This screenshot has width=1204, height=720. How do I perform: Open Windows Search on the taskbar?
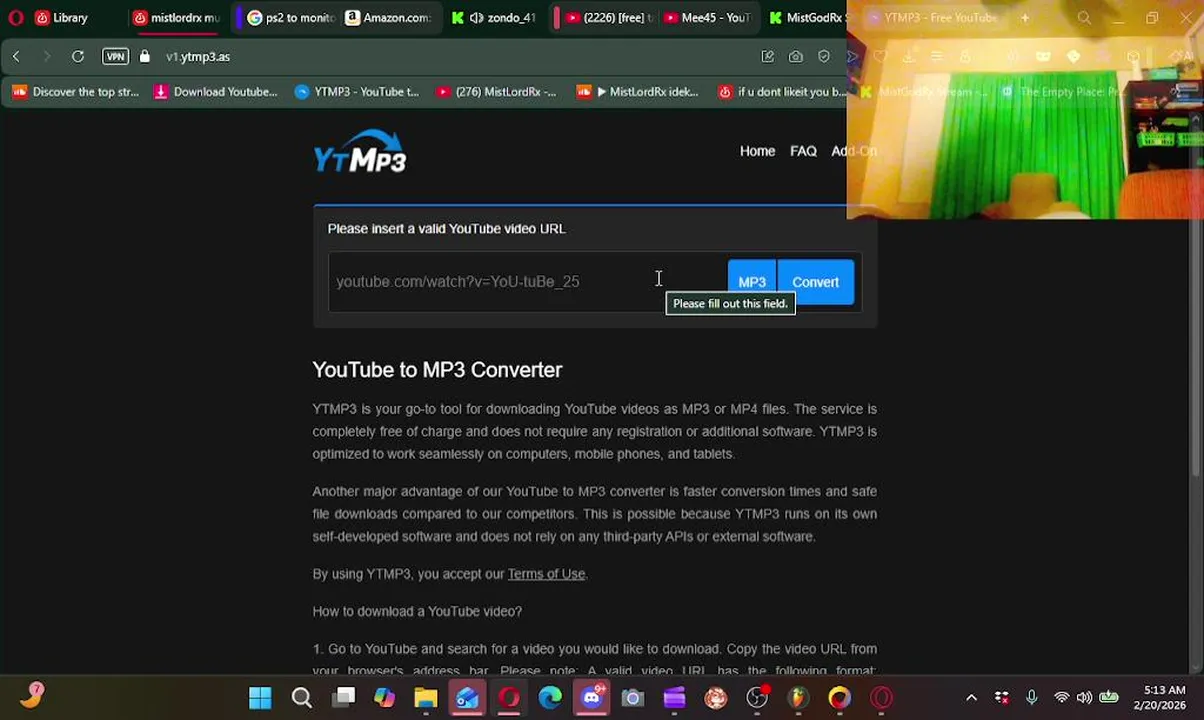coord(301,698)
